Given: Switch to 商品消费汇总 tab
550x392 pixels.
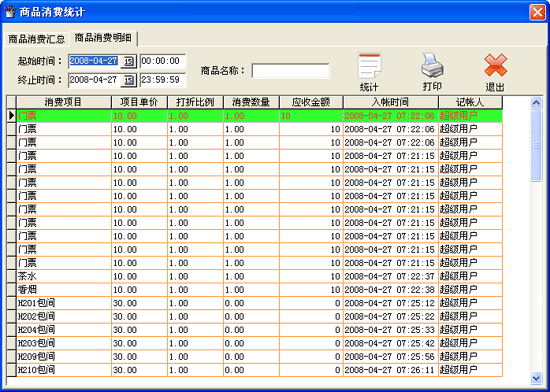Looking at the screenshot, I should 36,39.
